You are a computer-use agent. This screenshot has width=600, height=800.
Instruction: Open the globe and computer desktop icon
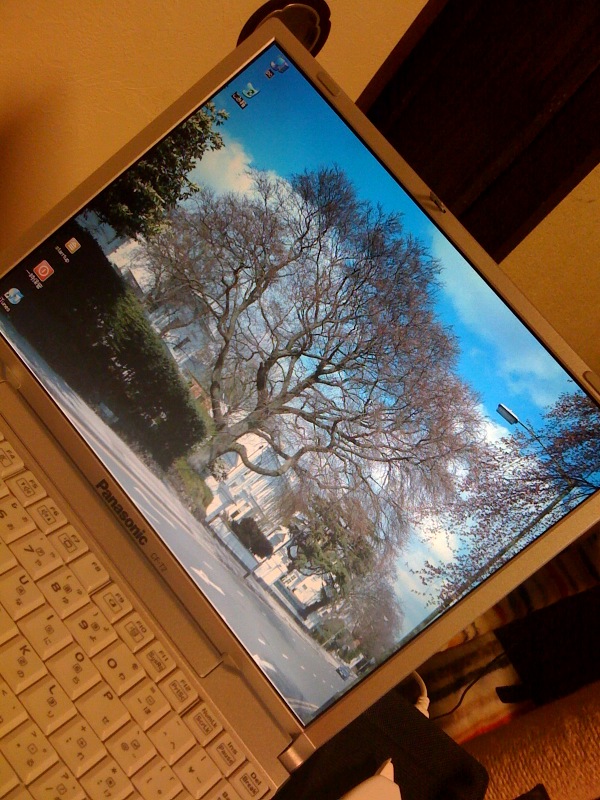click(280, 65)
